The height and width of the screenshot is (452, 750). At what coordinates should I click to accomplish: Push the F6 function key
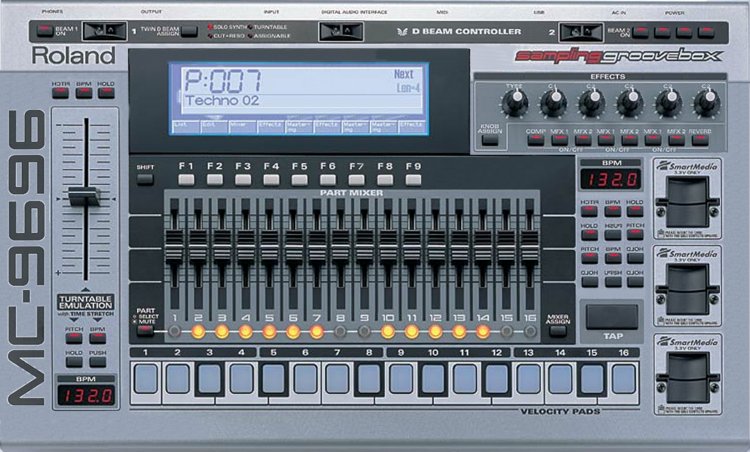tap(328, 180)
